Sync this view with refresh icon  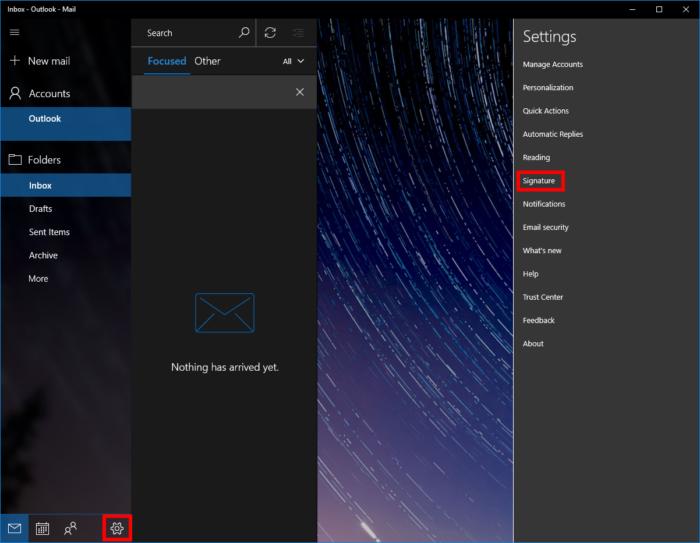[x=270, y=33]
